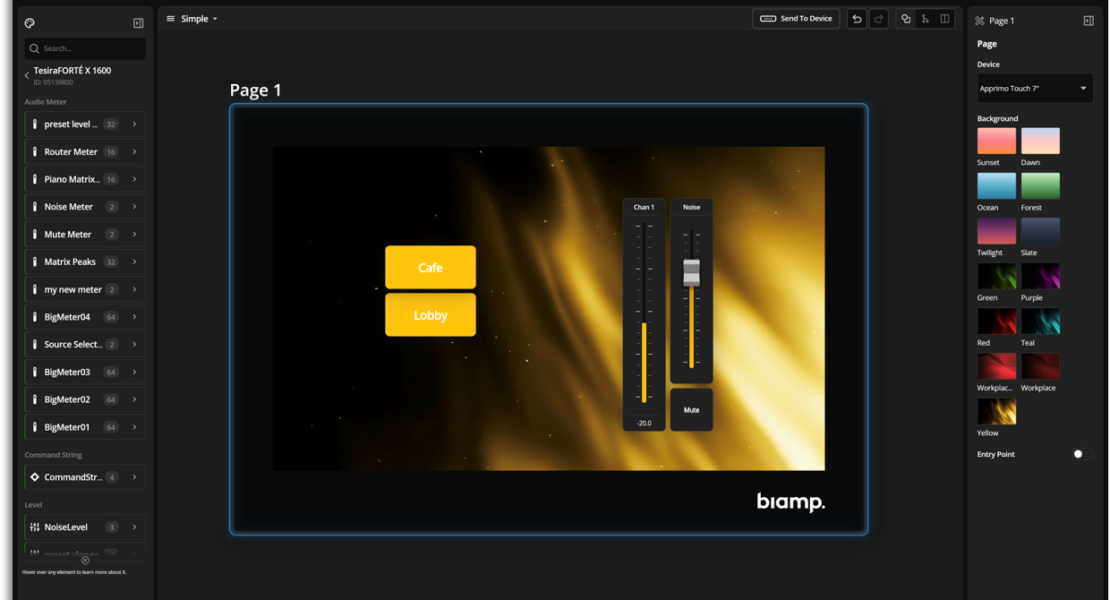
Task: Expand the preset level audio meter row
Action: [135, 125]
